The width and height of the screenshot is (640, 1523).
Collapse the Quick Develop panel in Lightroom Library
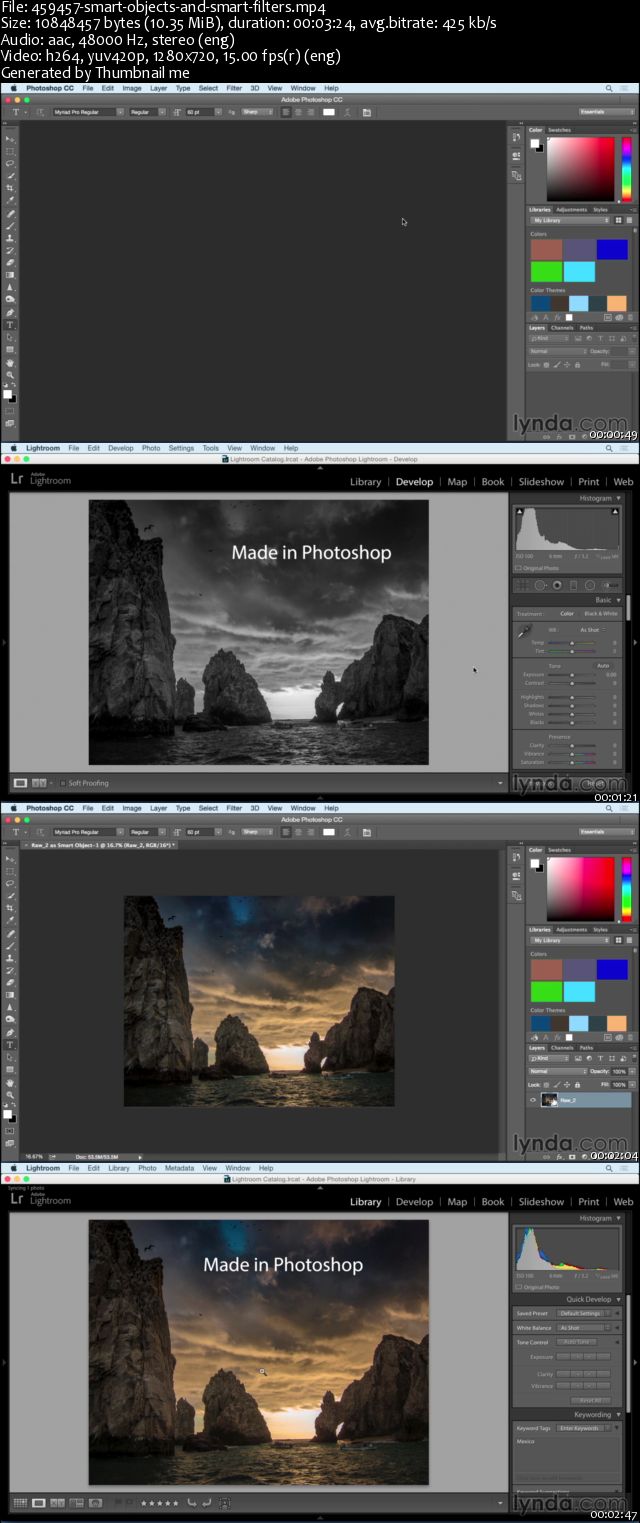click(618, 1299)
